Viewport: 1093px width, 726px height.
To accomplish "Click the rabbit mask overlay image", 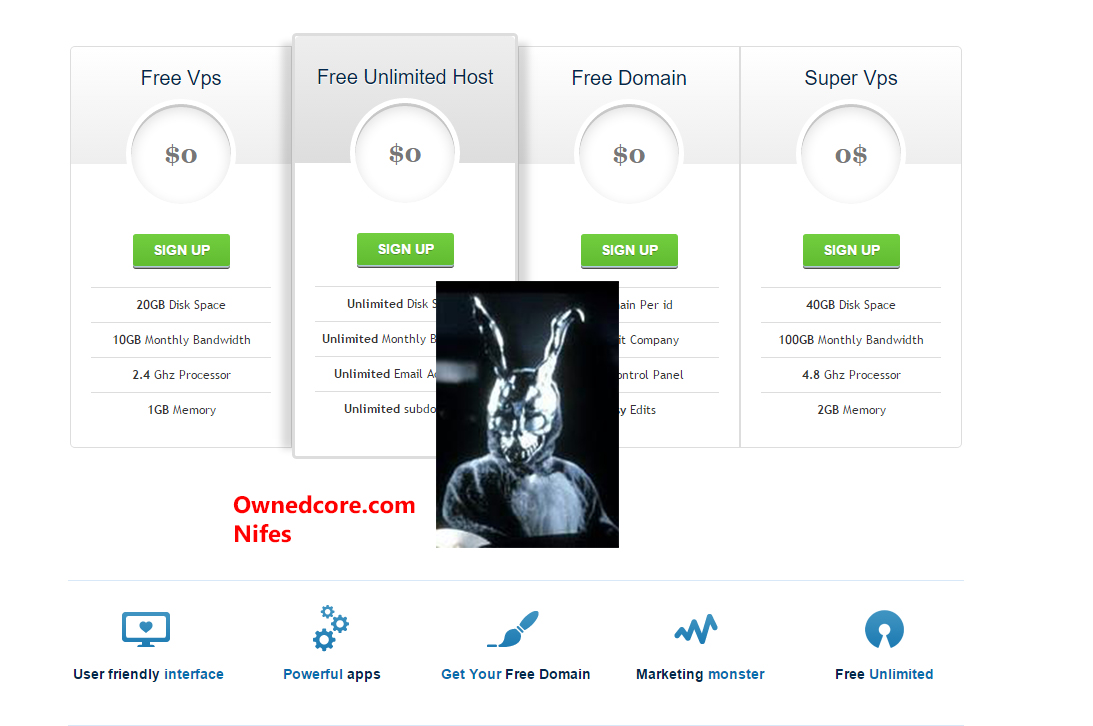I will (x=527, y=414).
